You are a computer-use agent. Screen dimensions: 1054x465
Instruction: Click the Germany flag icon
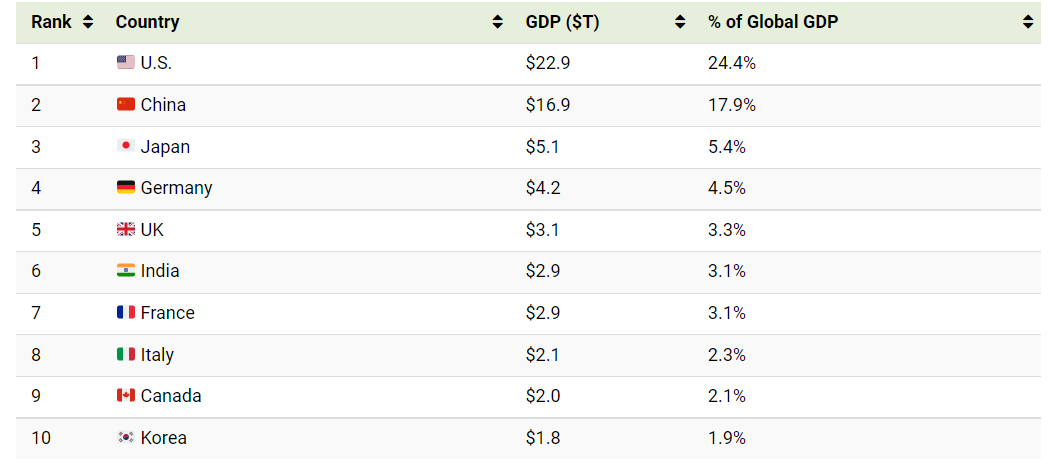125,188
